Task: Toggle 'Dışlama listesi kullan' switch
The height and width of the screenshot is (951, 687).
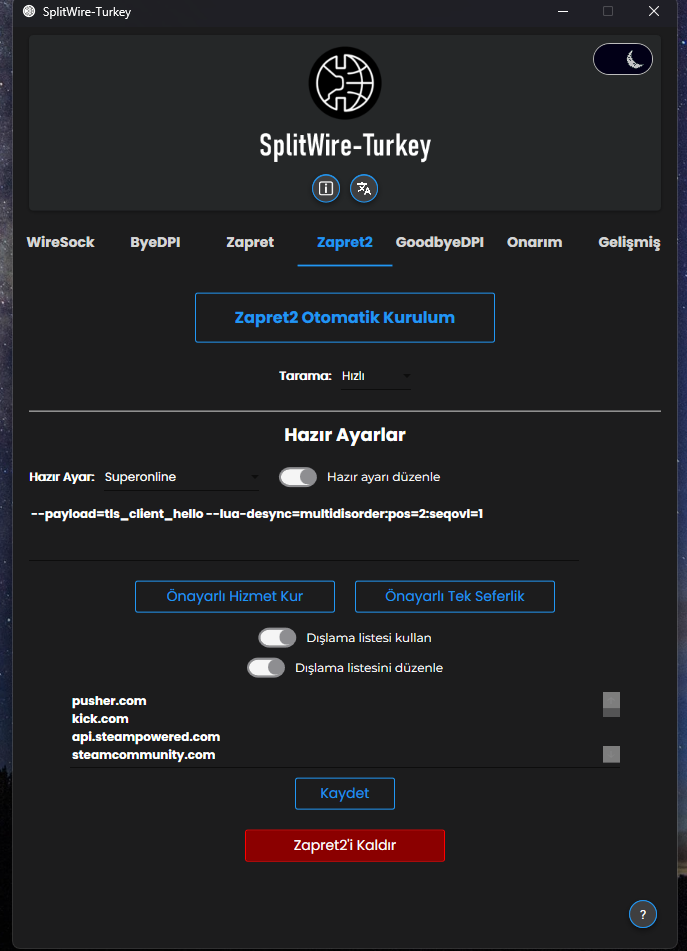Action: tap(277, 638)
